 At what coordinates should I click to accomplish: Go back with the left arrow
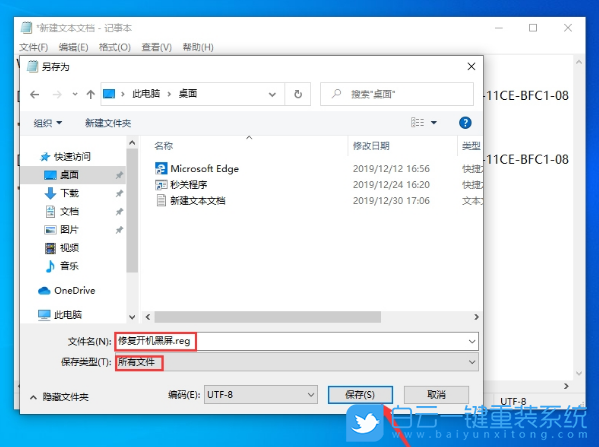[35, 94]
